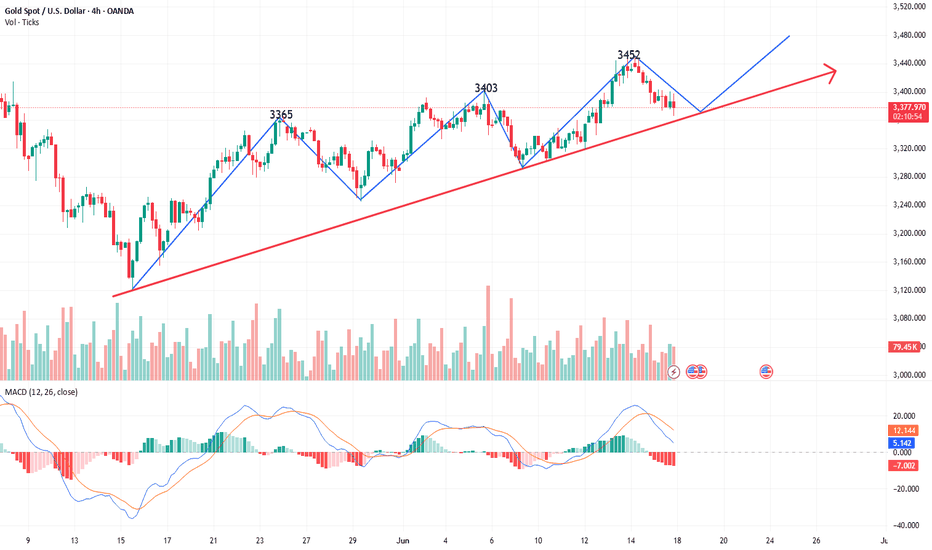Click the 3,520.000 price scale label
Image resolution: width=932 pixels, height=550 pixels.
[909, 6]
